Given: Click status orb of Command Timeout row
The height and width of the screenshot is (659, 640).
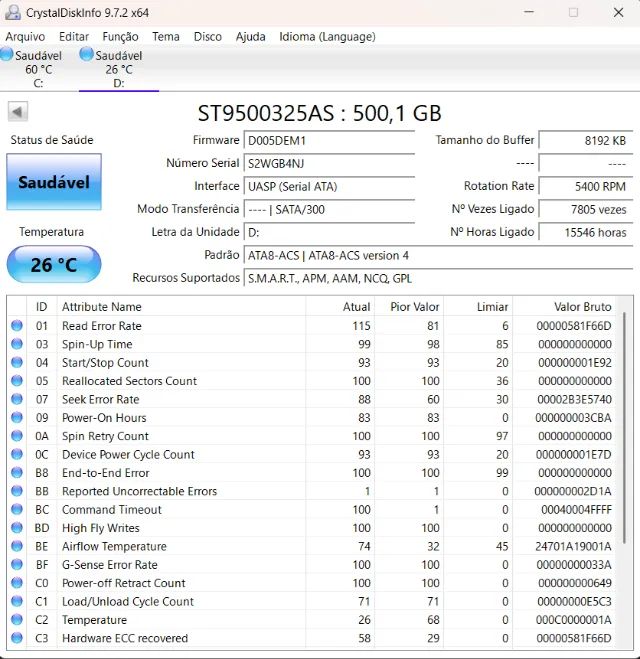Looking at the screenshot, I should (x=17, y=509).
